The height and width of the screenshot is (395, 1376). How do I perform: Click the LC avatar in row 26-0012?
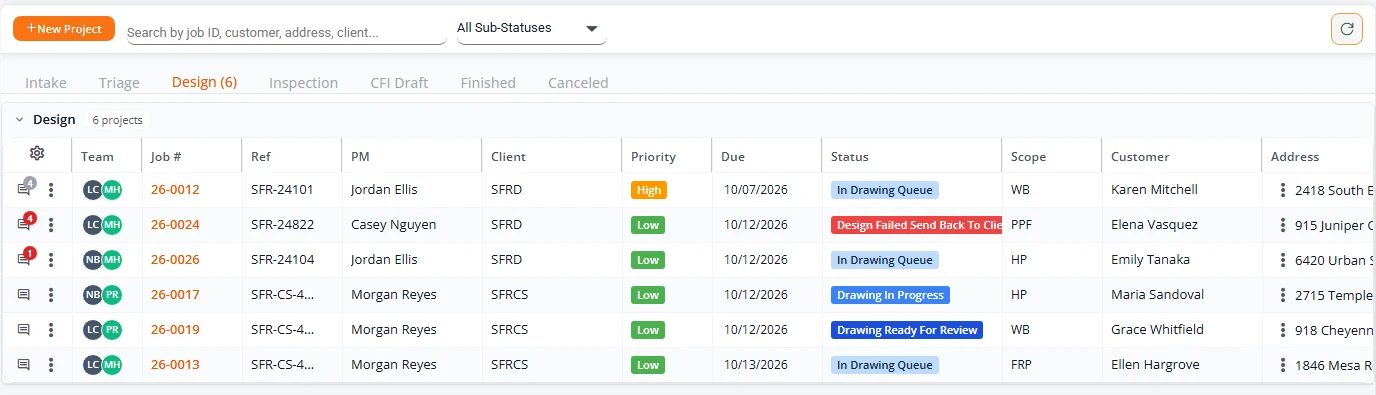[93, 190]
